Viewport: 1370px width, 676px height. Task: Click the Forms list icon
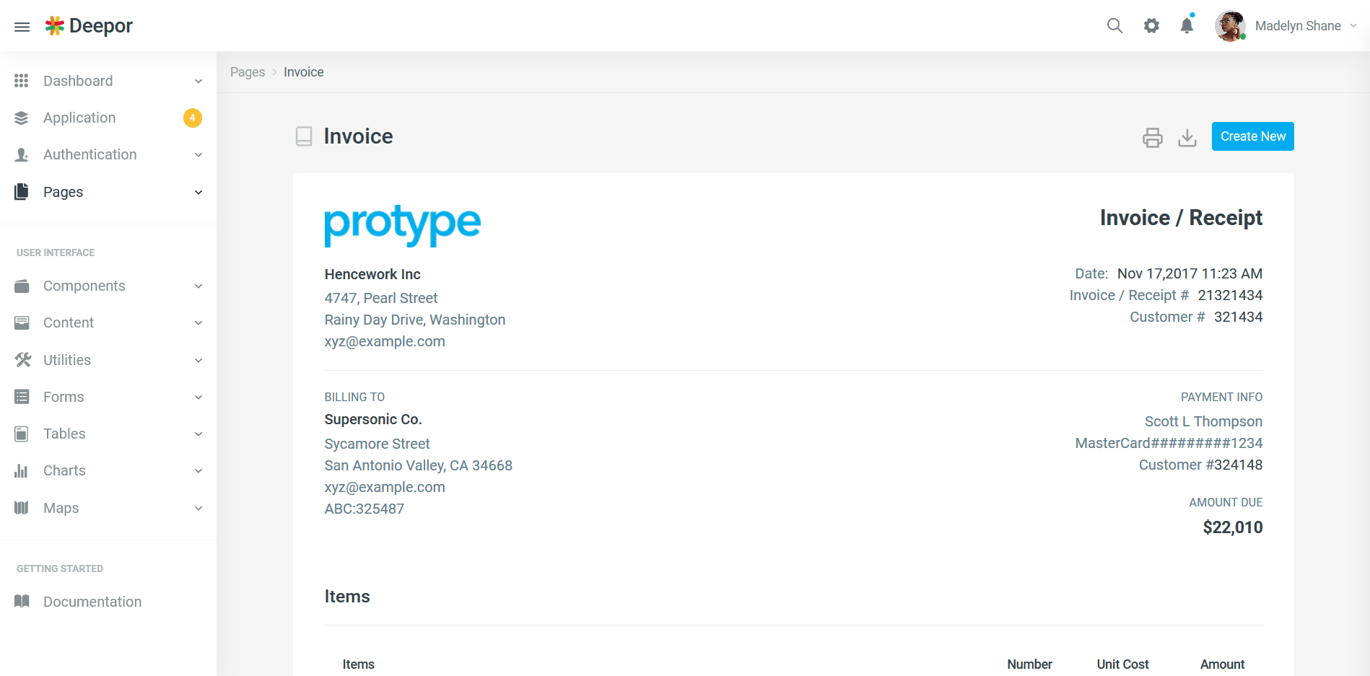point(21,397)
